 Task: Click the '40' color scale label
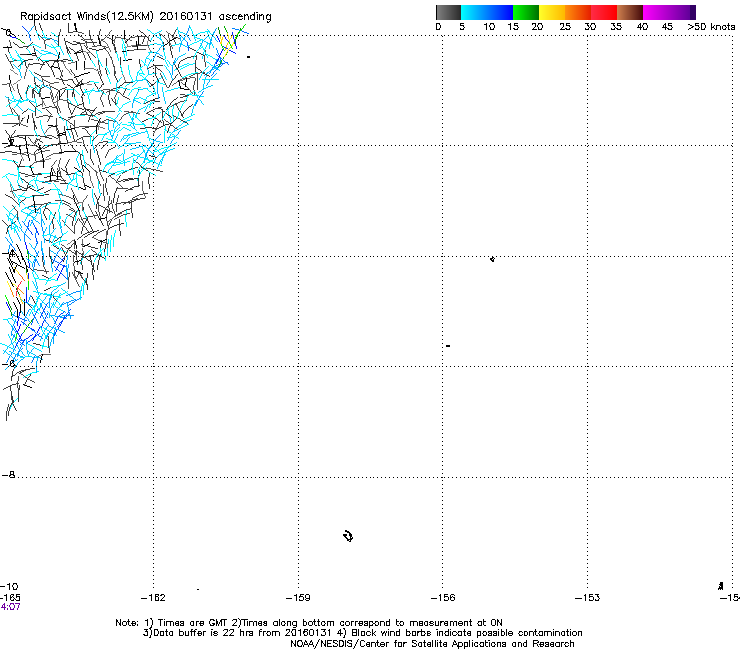click(x=642, y=27)
